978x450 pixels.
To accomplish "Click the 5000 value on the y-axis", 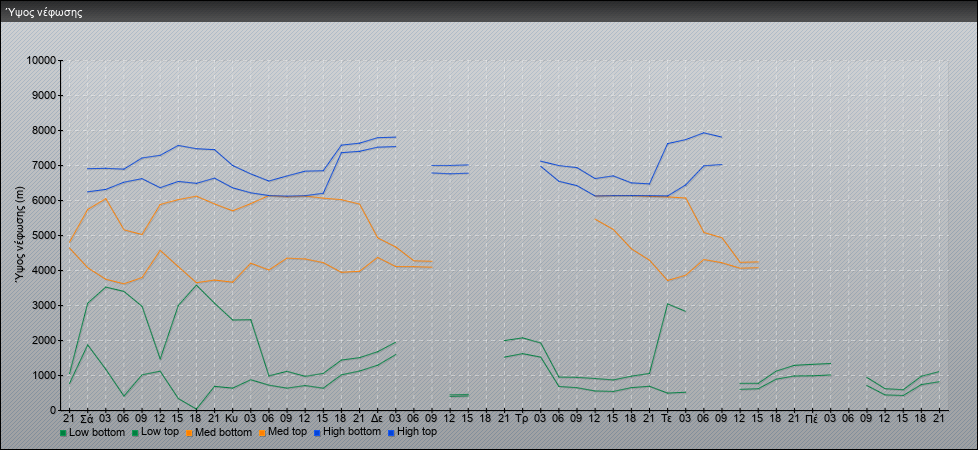I will pyautogui.click(x=44, y=235).
